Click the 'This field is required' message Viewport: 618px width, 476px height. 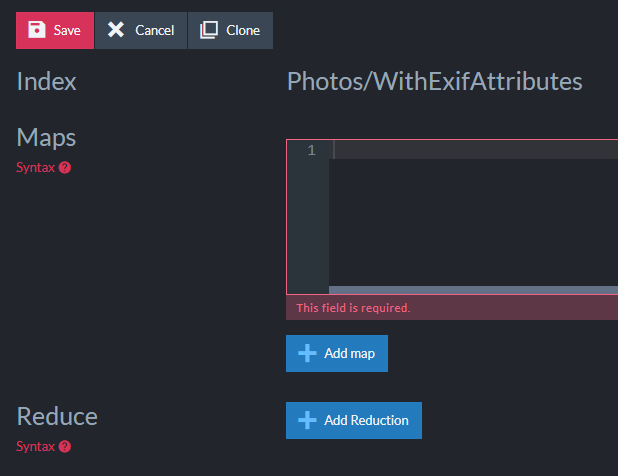(353, 308)
